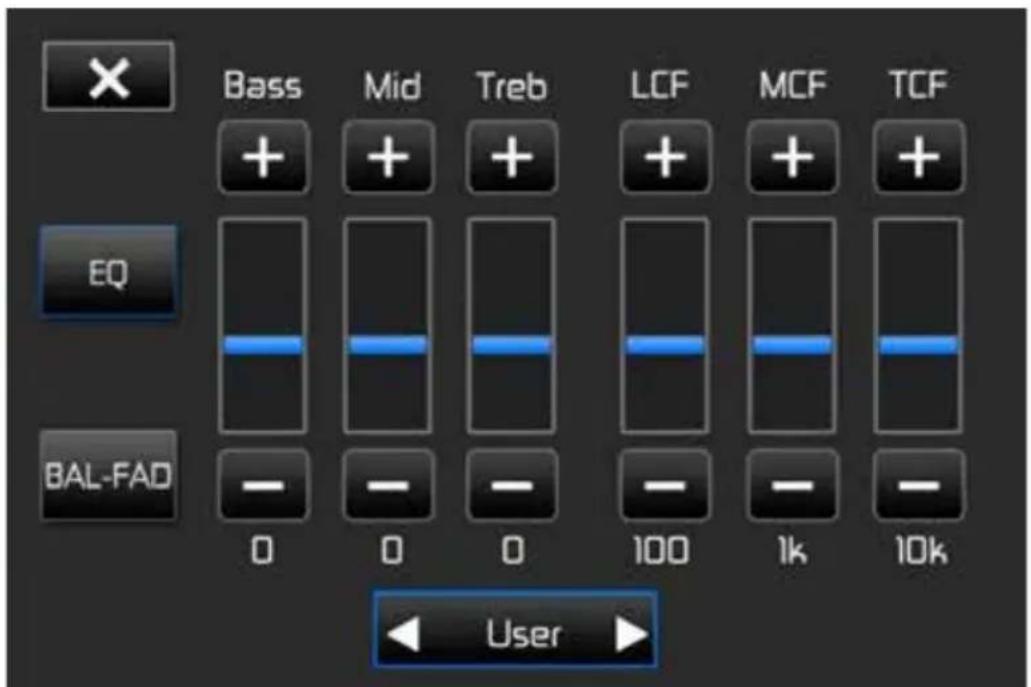
Task: Raise Treb using its plus button
Action: (512, 157)
